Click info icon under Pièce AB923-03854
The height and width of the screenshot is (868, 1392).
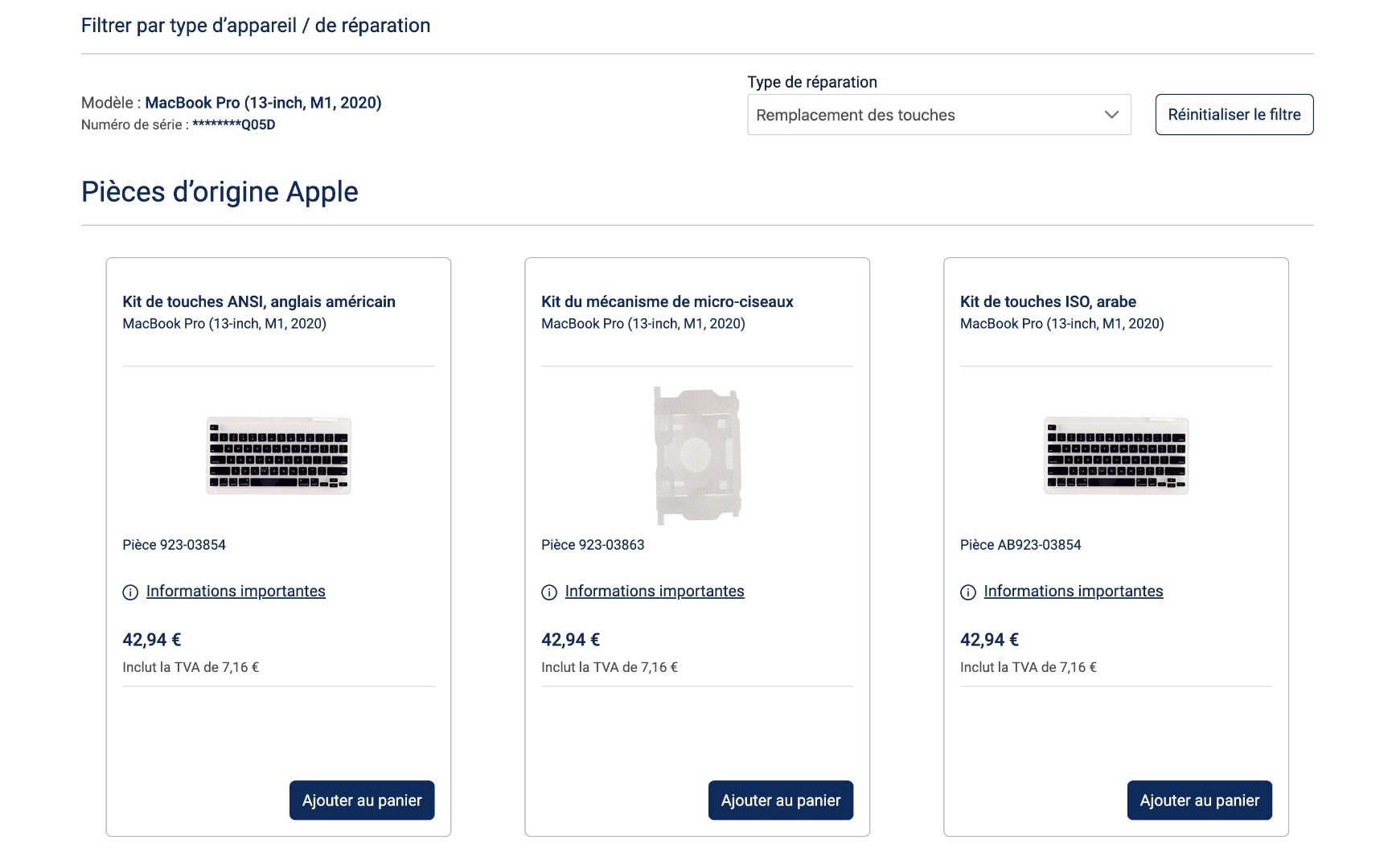coord(968,592)
